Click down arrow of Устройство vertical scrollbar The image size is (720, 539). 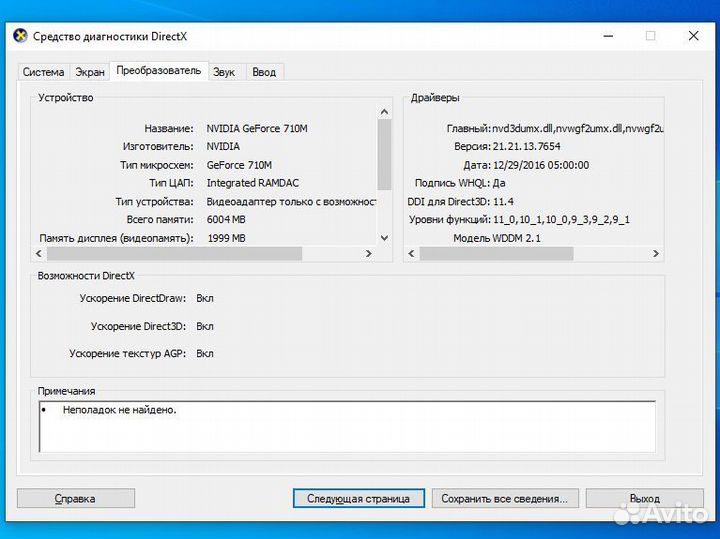[x=384, y=238]
